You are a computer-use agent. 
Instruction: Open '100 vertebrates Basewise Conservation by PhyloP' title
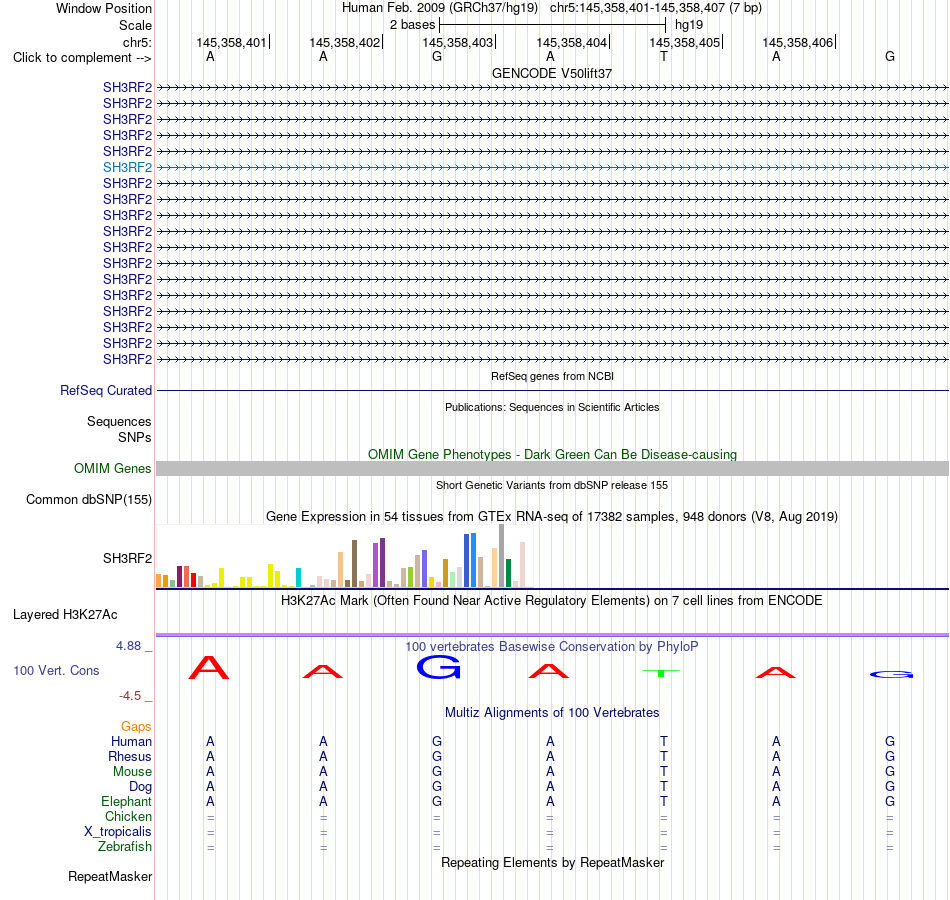click(x=552, y=647)
